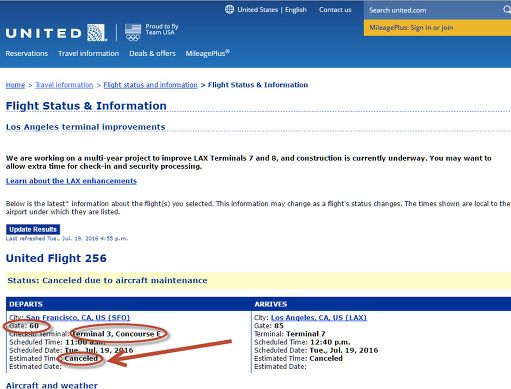The height and width of the screenshot is (389, 511).
Task: Open the Contact us link
Action: (x=335, y=10)
